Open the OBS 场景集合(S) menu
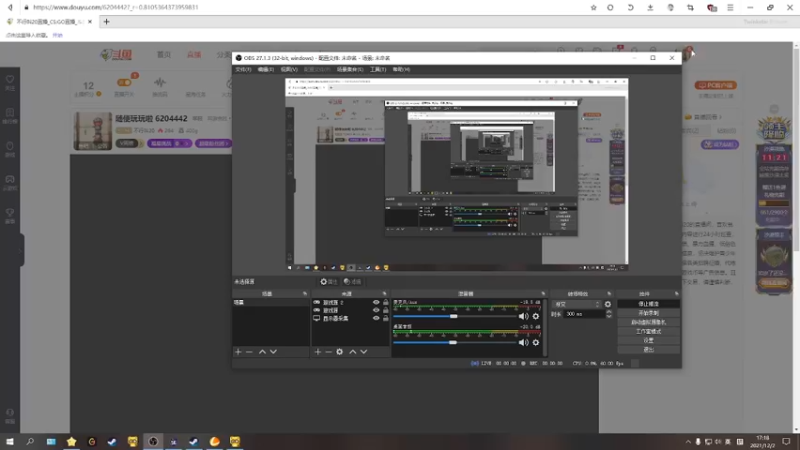The image size is (800, 450). tap(350, 69)
